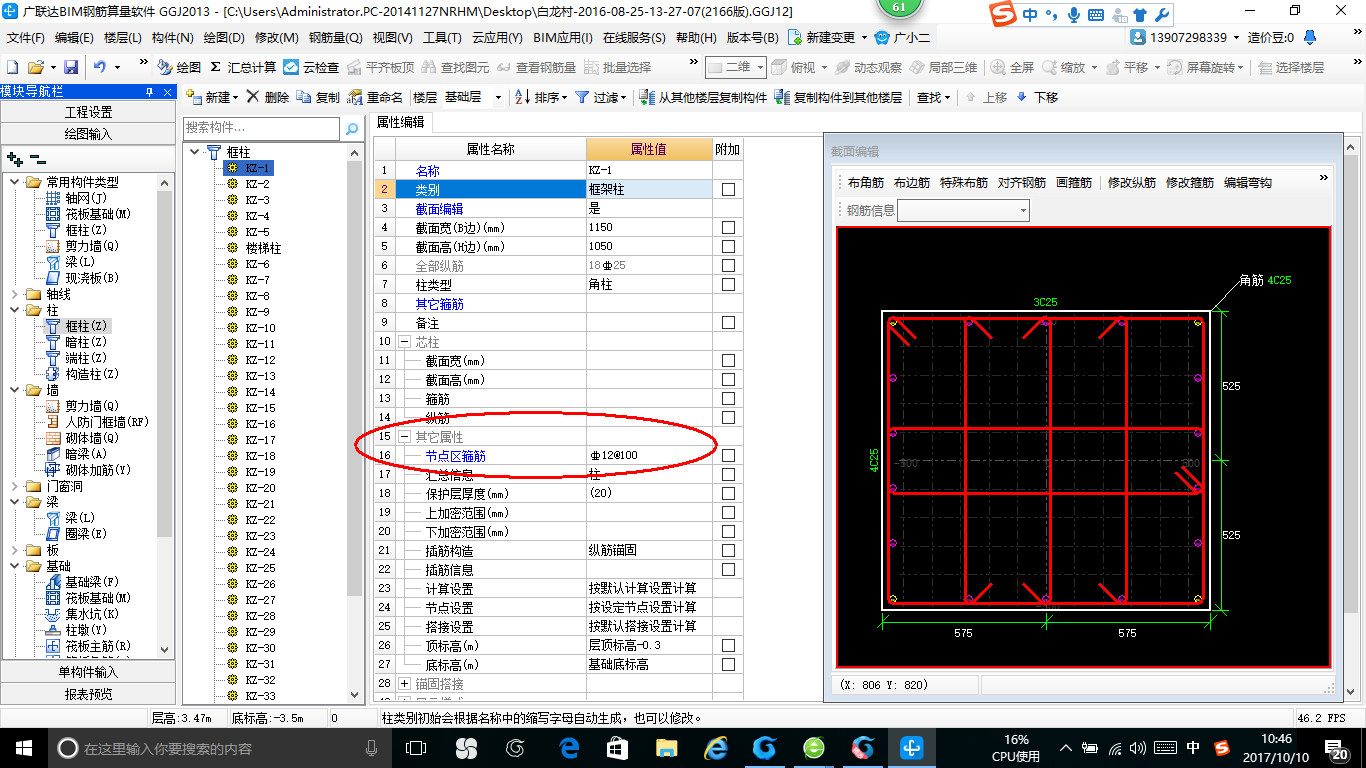
Task: Click 复制构件到其他楼层 icon
Action: pos(783,97)
